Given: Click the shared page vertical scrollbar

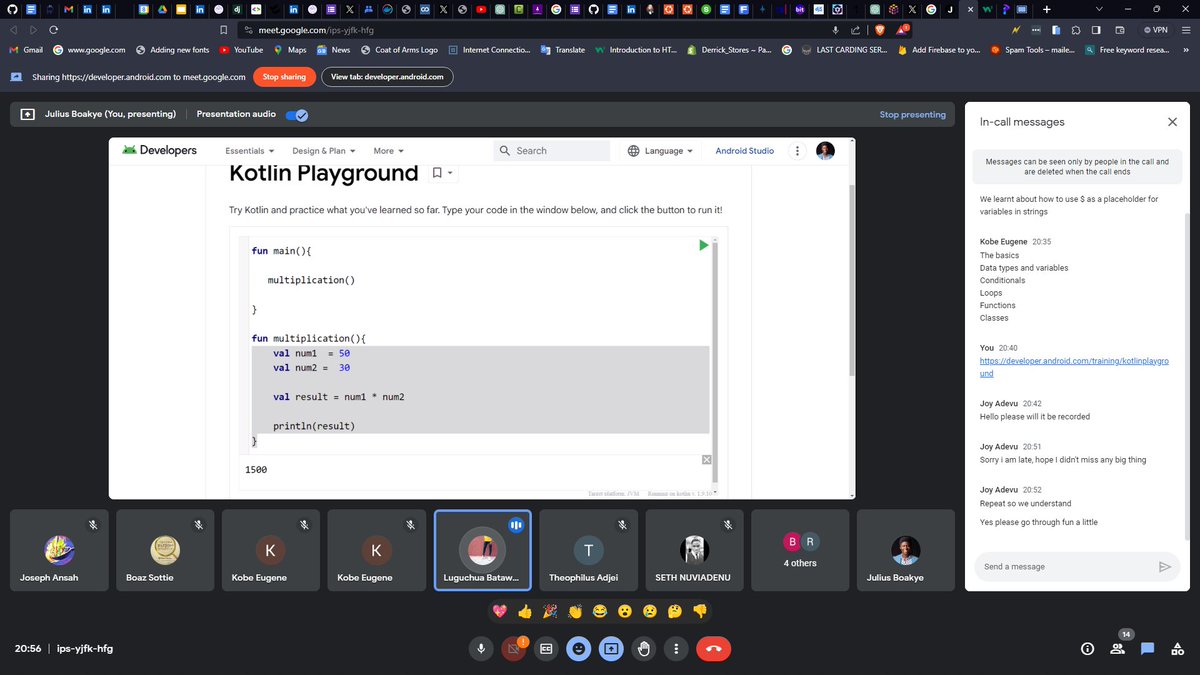Looking at the screenshot, I should point(851,280).
